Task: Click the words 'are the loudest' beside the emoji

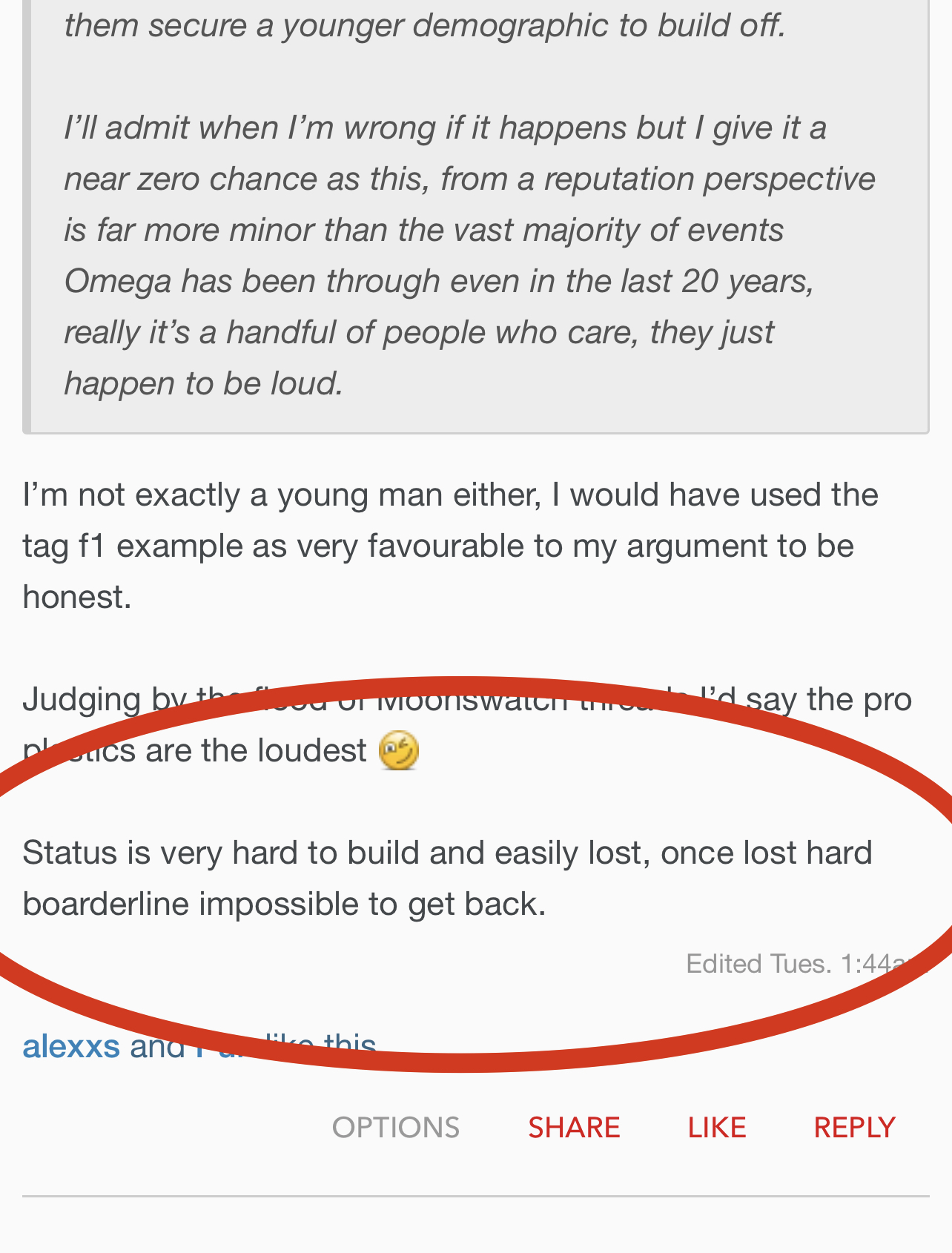Action: coord(255,751)
